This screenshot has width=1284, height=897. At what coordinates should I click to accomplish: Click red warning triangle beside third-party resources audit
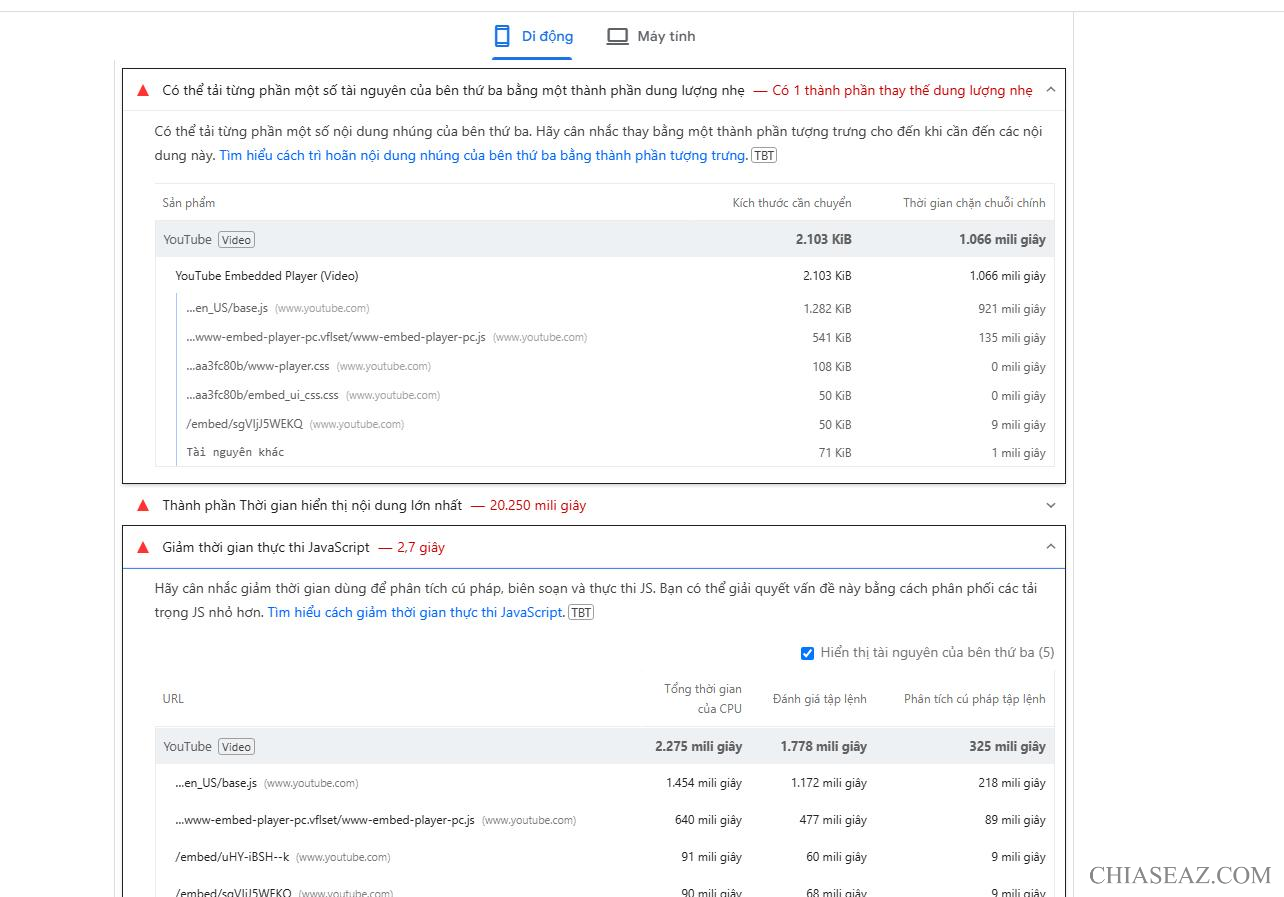tap(143, 91)
